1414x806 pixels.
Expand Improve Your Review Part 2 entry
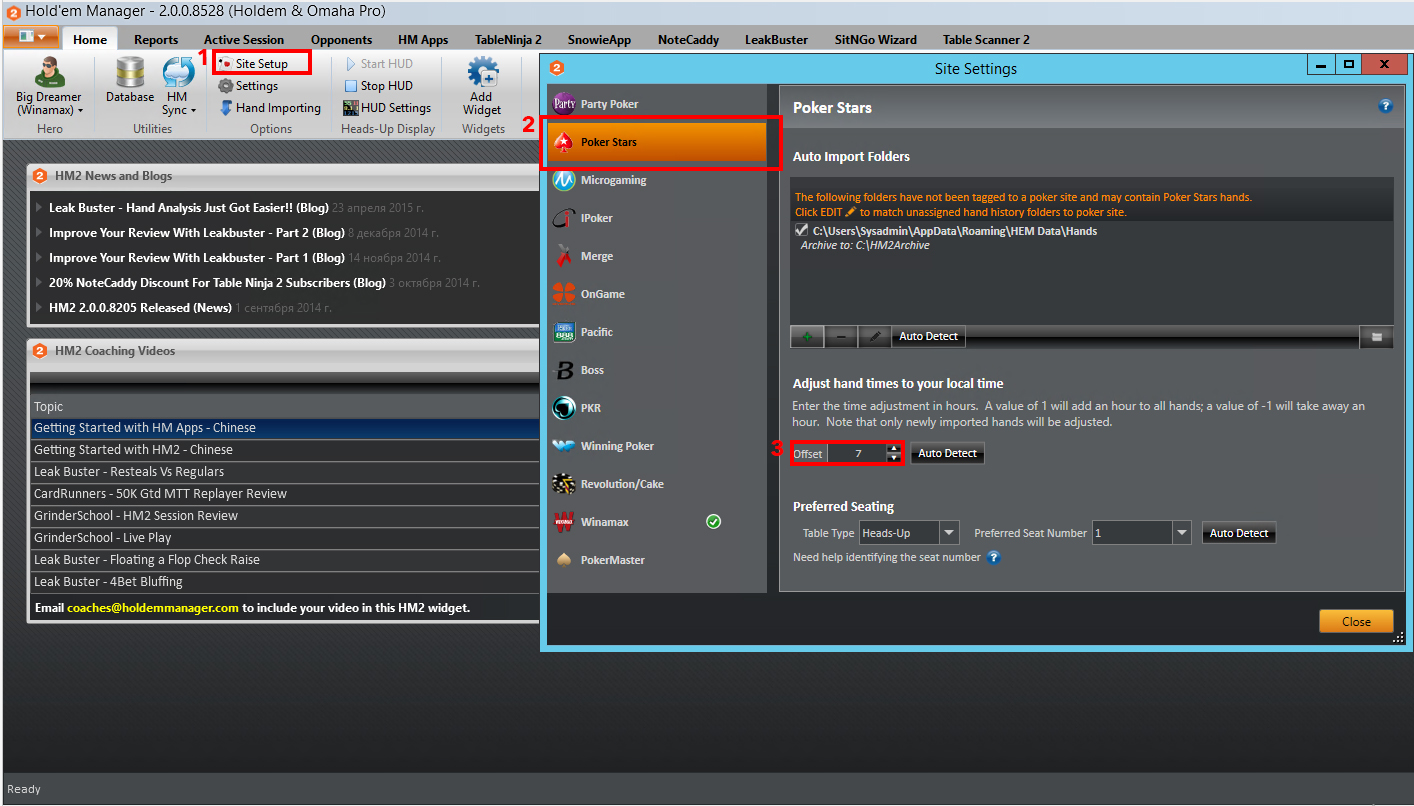[39, 233]
